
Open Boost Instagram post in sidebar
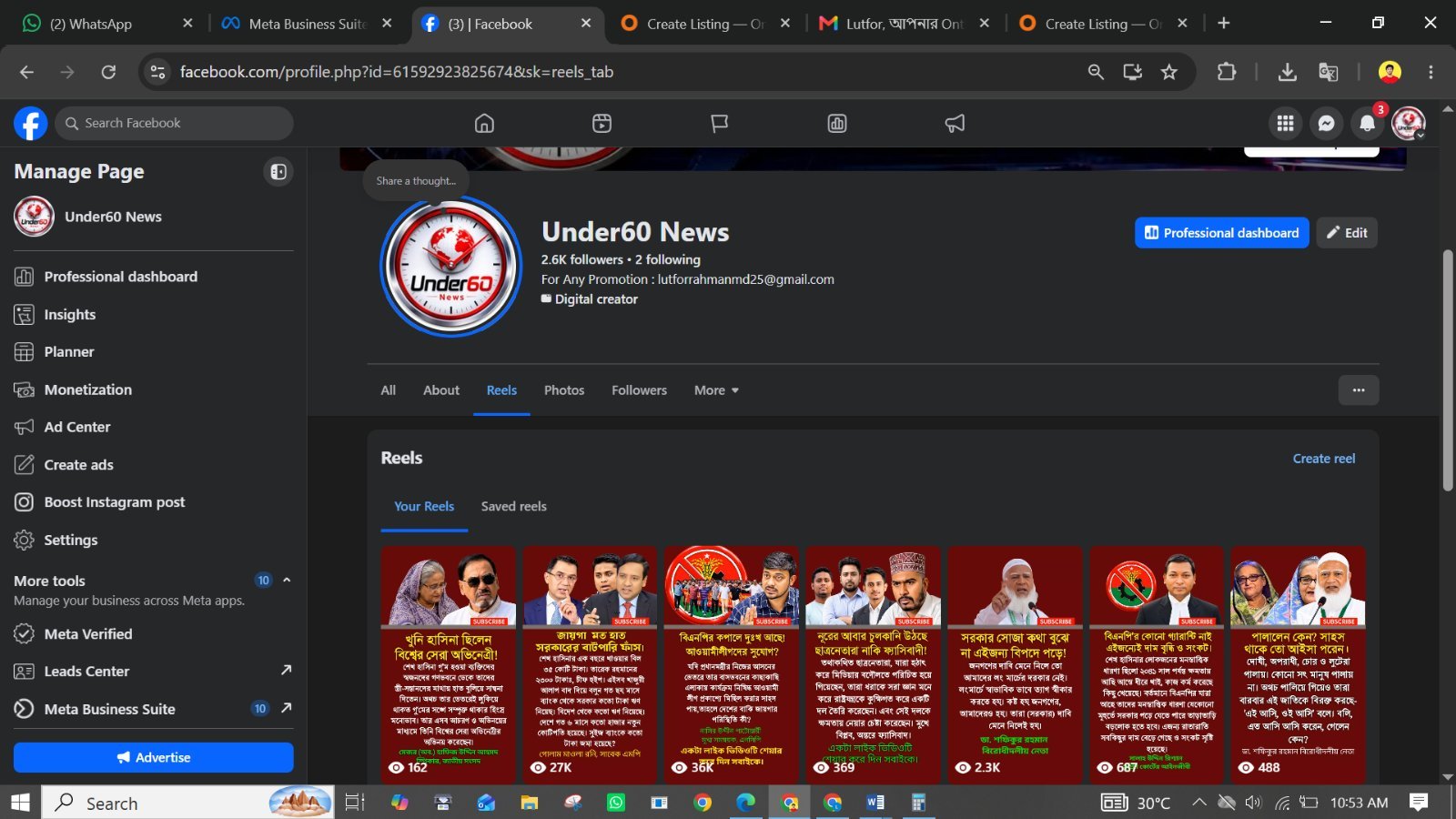pos(153,502)
